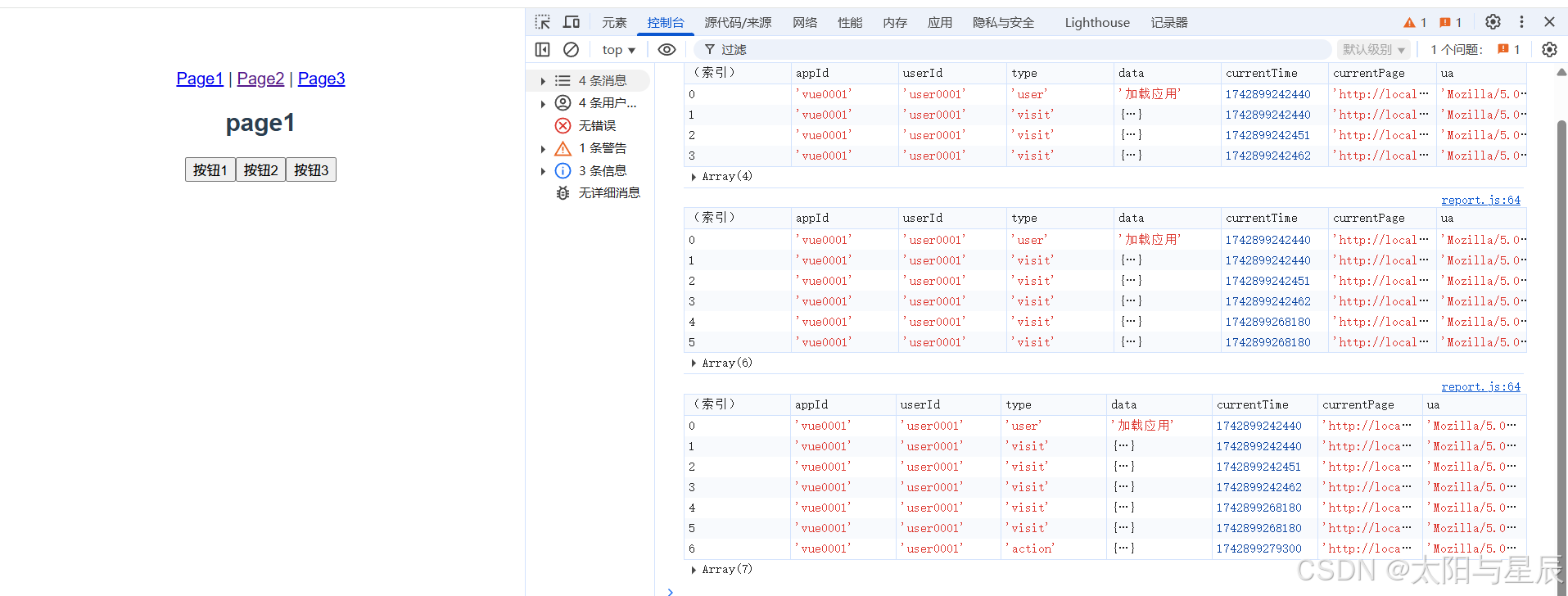Image resolution: width=1568 pixels, height=596 pixels.
Task: Open the 默认级别 log level dropdown
Action: [1374, 49]
